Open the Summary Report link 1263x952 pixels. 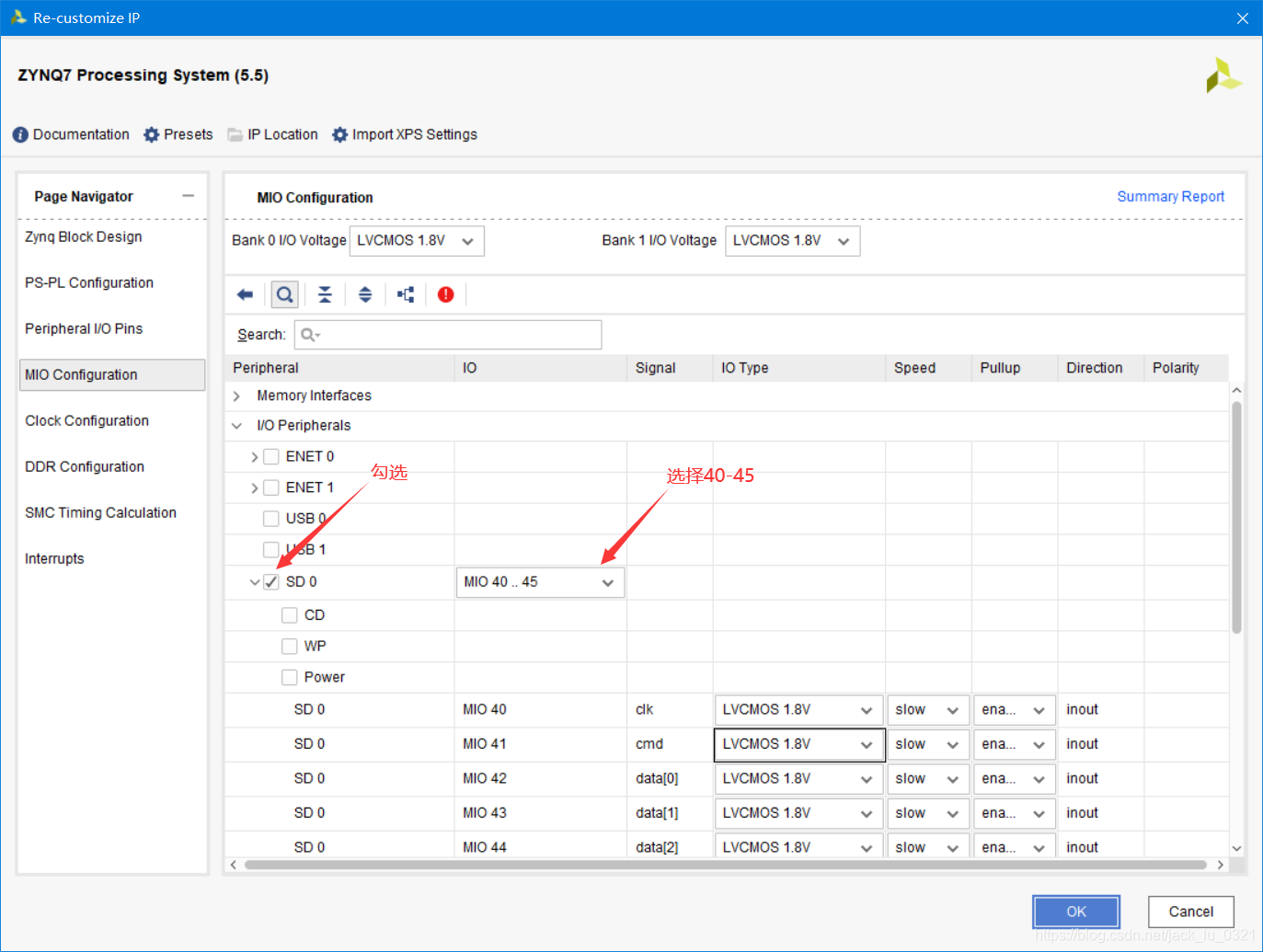pyautogui.click(x=1170, y=196)
